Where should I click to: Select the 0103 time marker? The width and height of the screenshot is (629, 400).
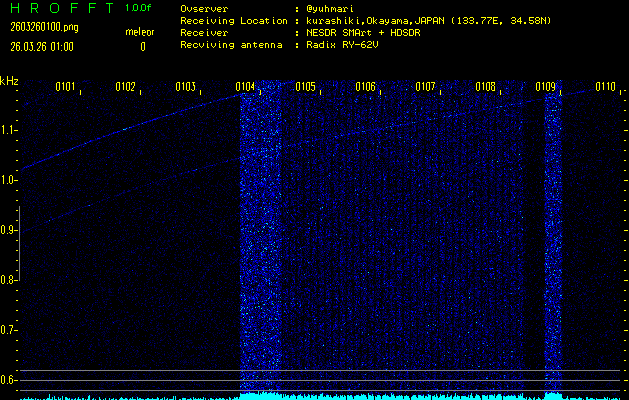185,87
